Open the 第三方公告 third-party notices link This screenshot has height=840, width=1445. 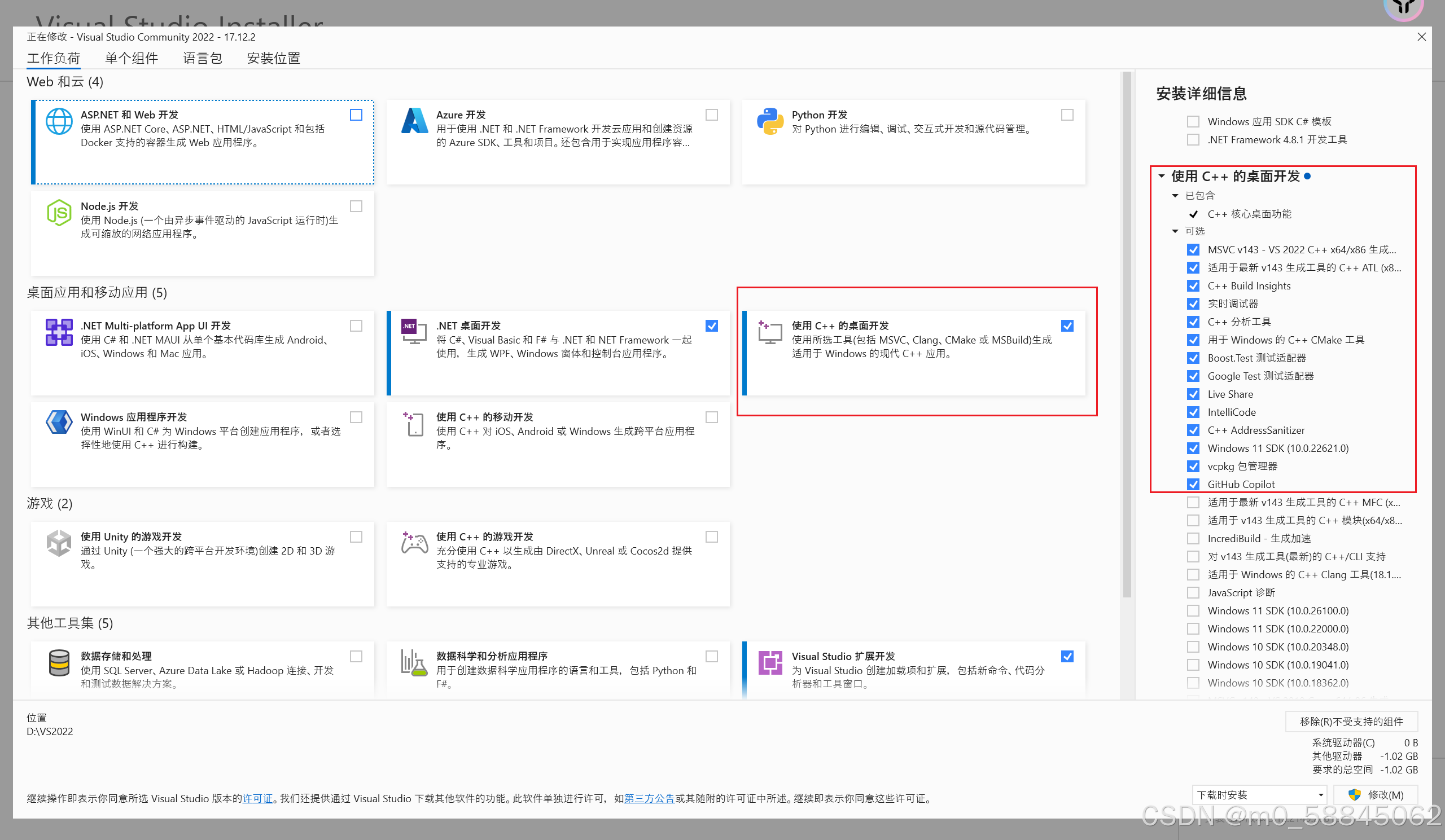649,798
